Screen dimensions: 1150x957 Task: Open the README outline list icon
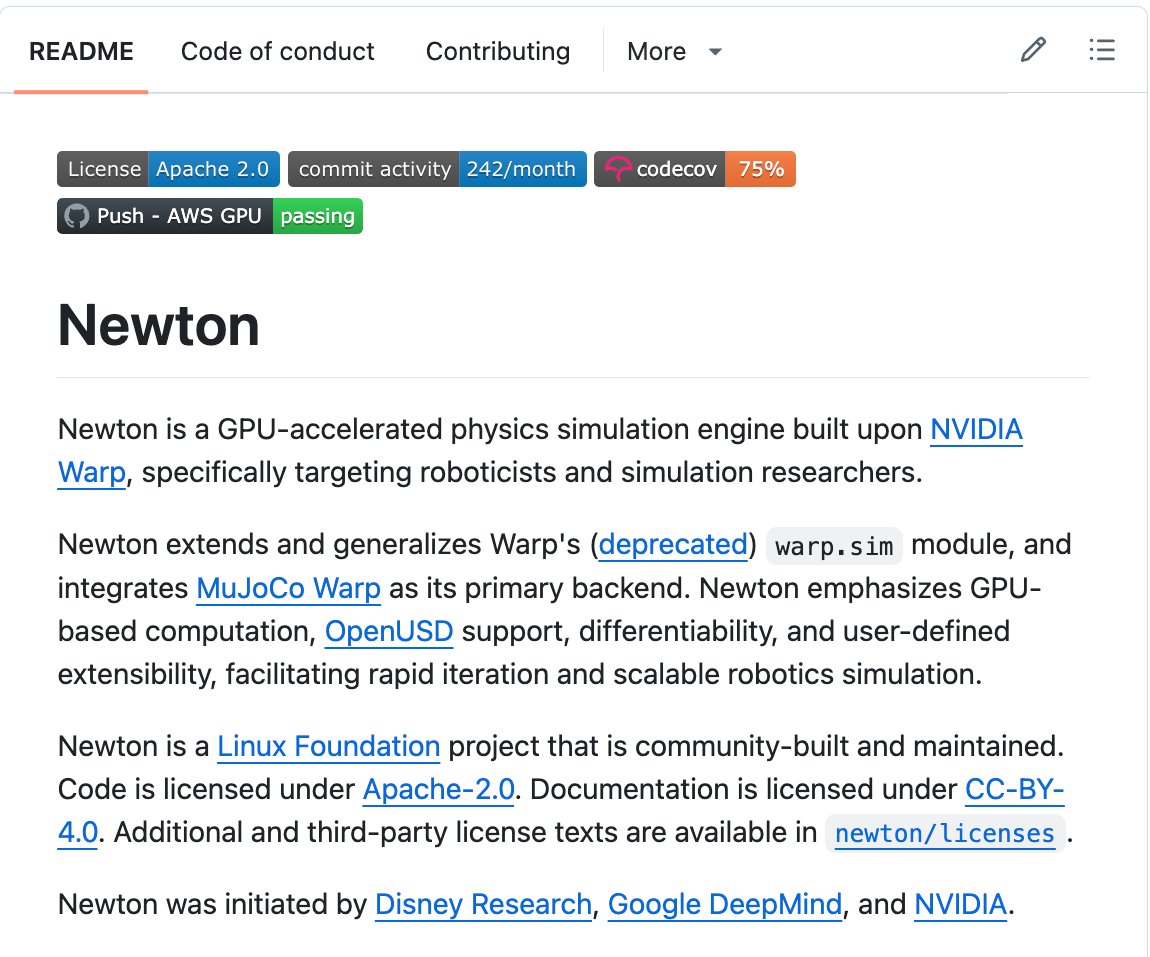click(1102, 50)
